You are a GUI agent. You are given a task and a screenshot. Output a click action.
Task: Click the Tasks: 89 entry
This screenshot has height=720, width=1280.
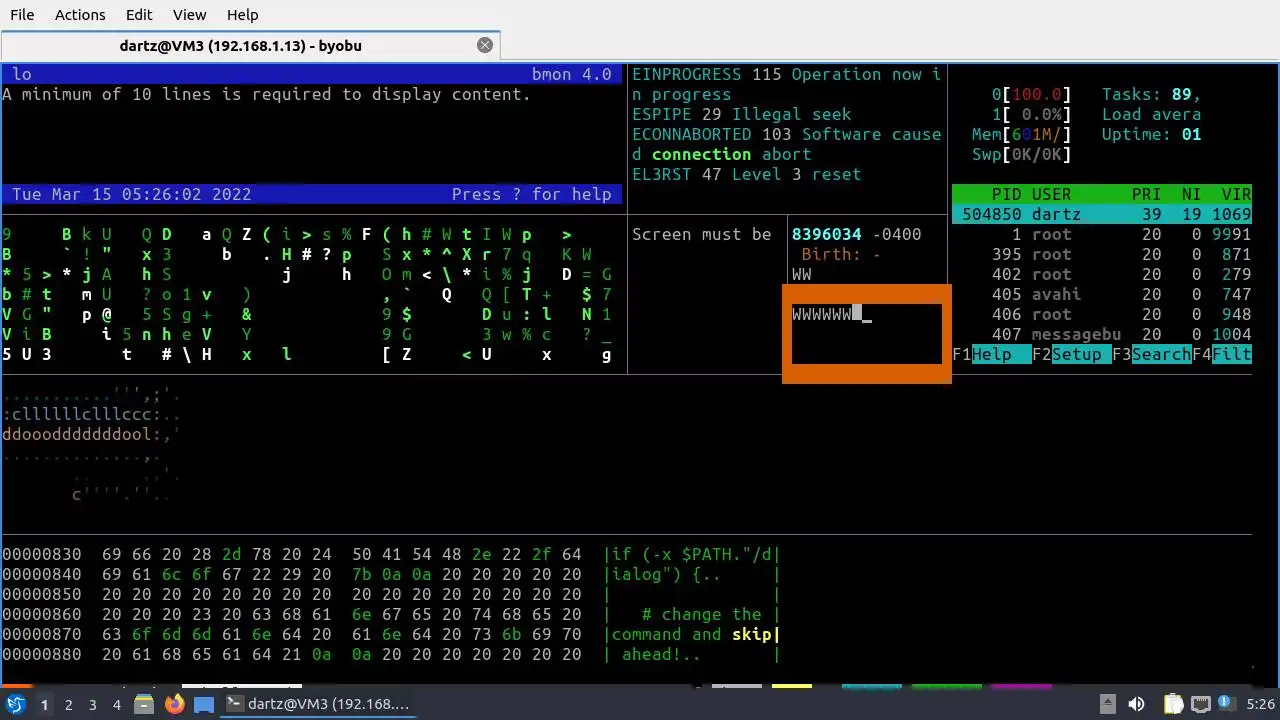tap(1151, 94)
